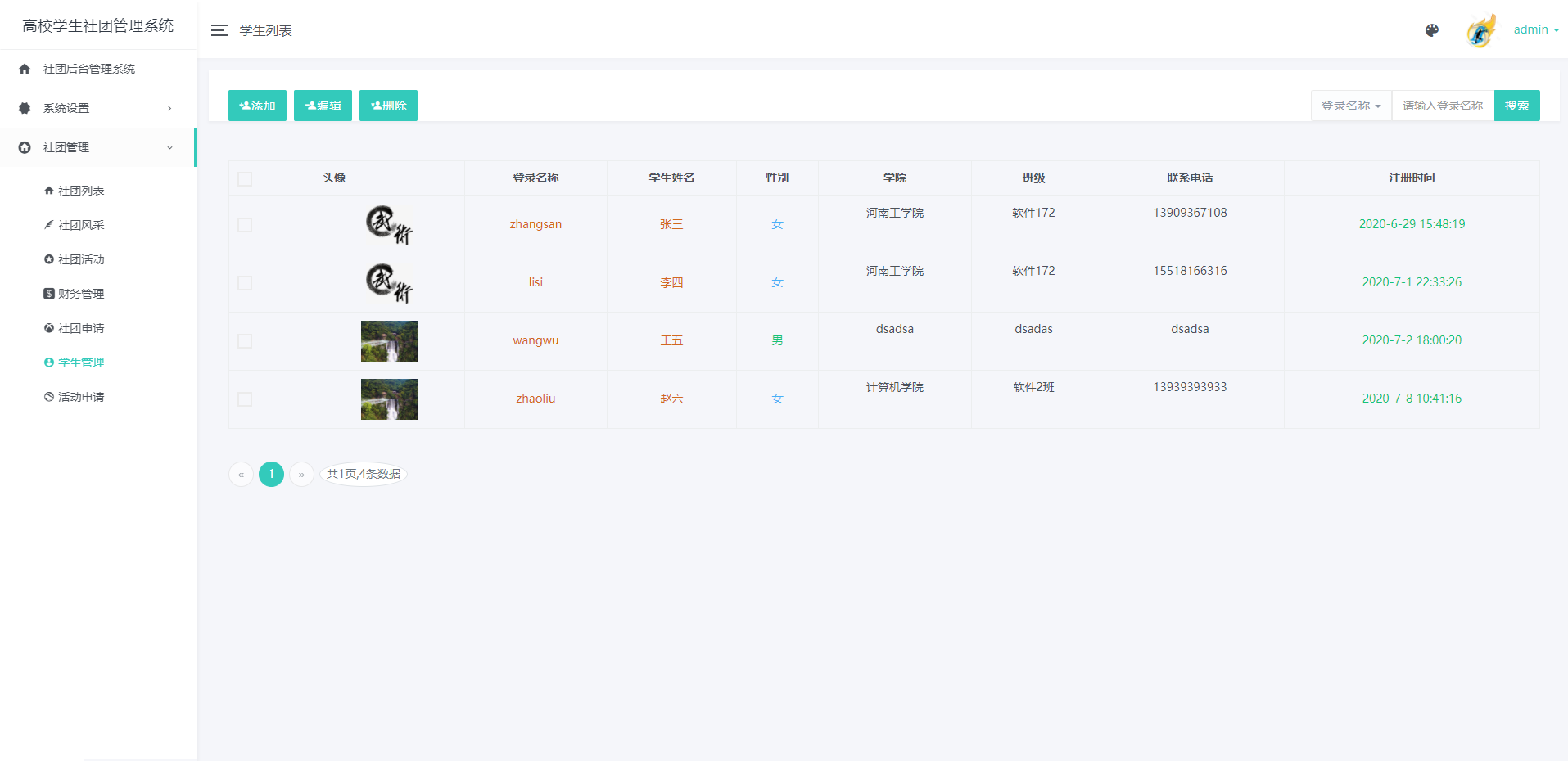The image size is (1568, 761).
Task: Click the house icon beside 社团列表
Action: [x=49, y=191]
